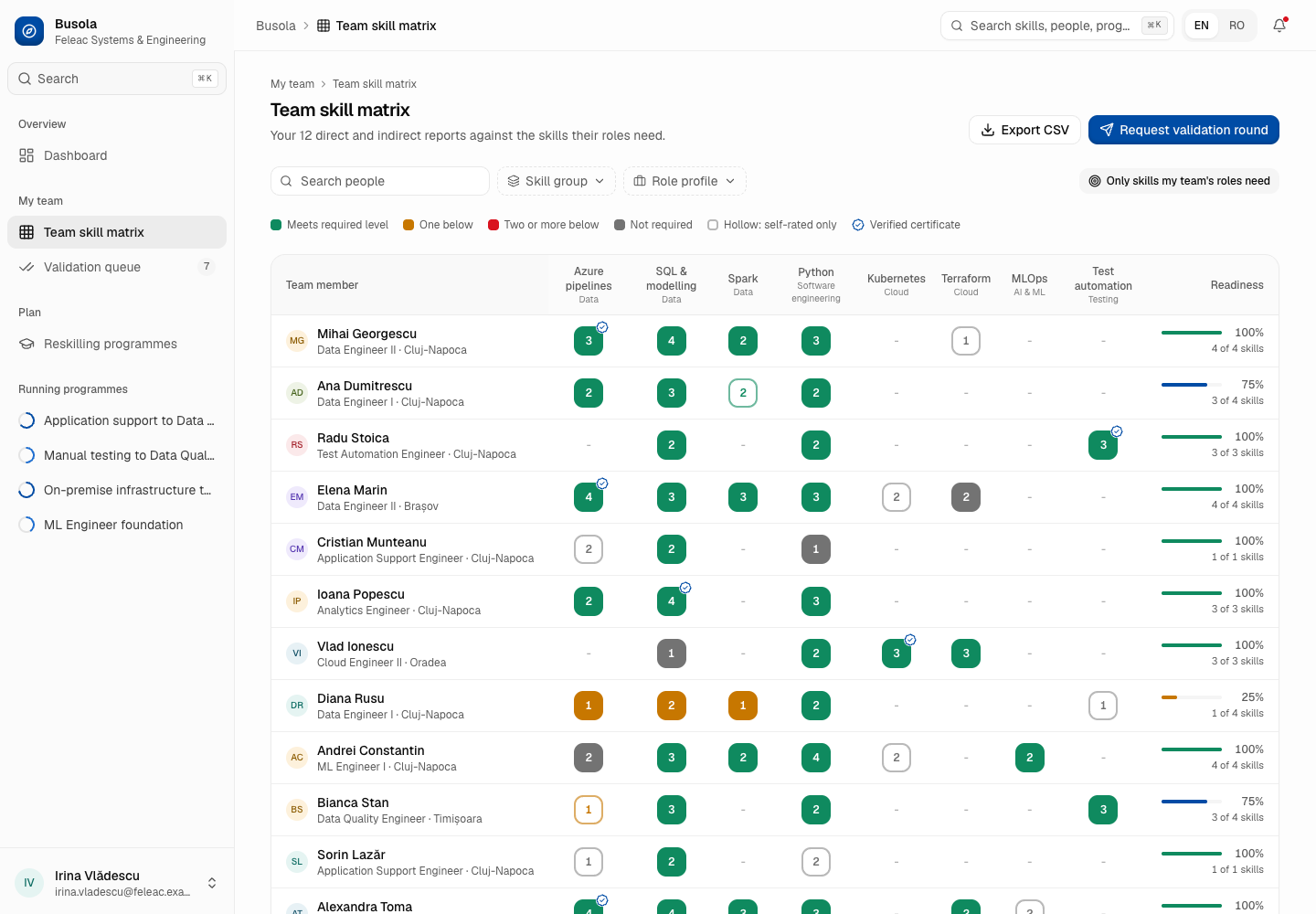Go to Validation queue
This screenshot has width=1316, height=914.
click(117, 267)
